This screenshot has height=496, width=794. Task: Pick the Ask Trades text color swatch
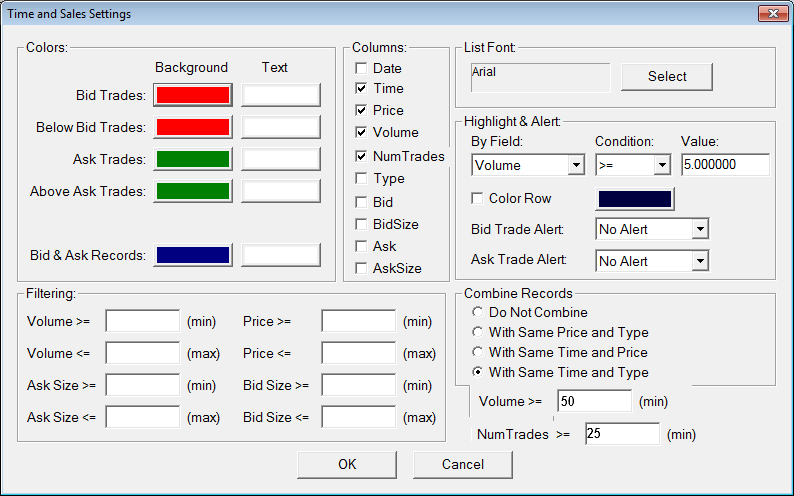pyautogui.click(x=281, y=159)
